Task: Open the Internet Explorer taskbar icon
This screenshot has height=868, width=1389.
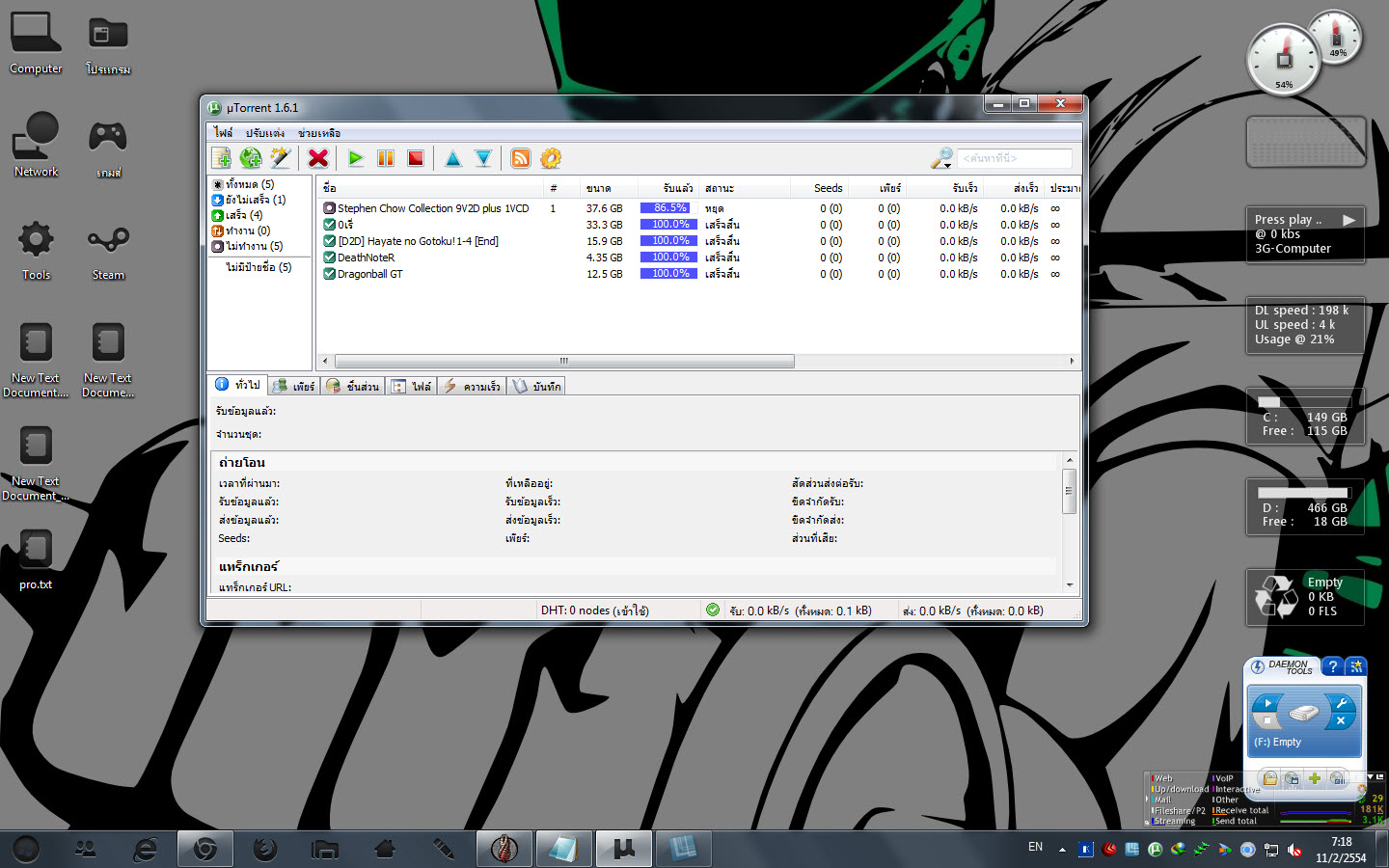Action: point(145,849)
